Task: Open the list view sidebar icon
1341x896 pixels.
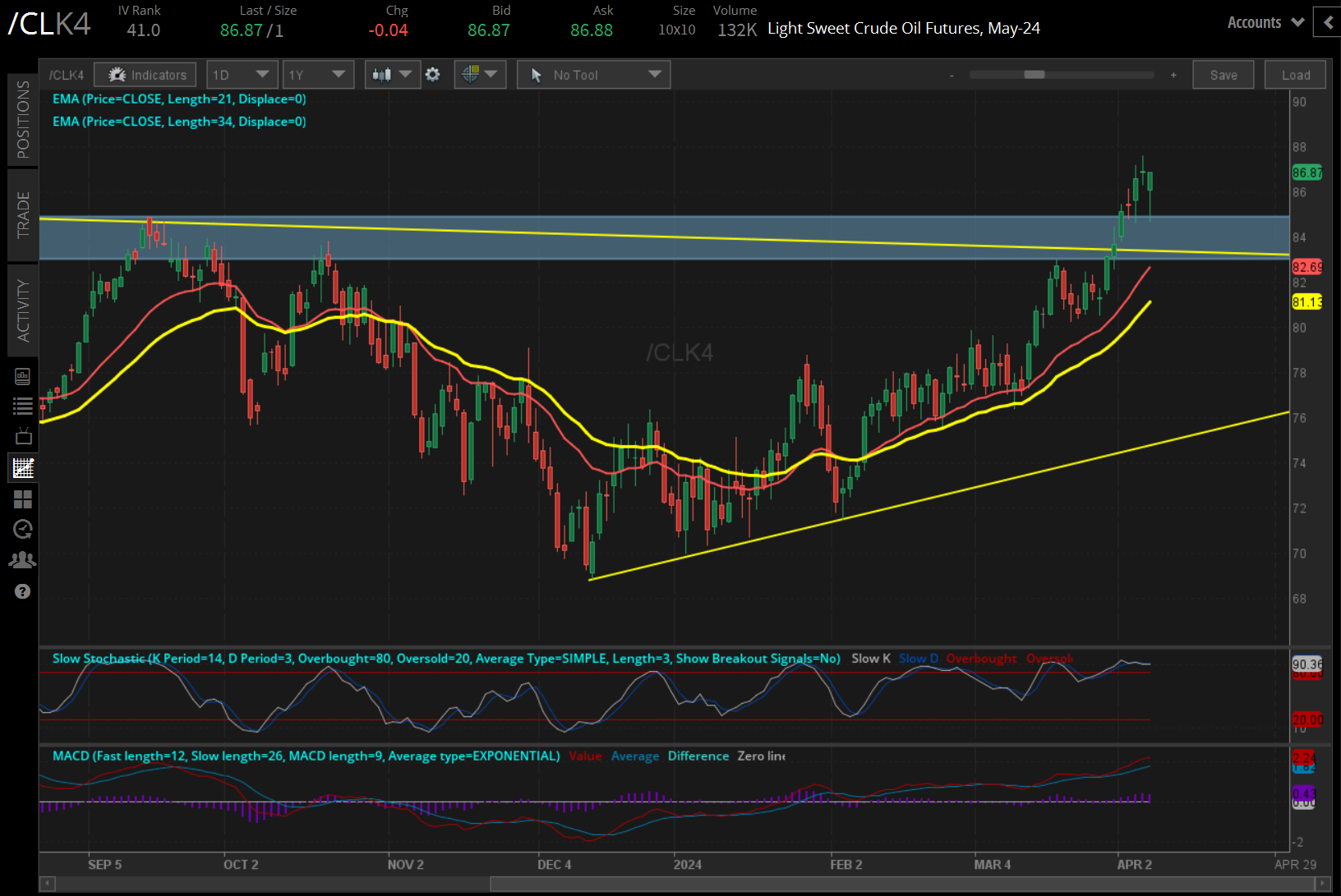Action: 23,406
